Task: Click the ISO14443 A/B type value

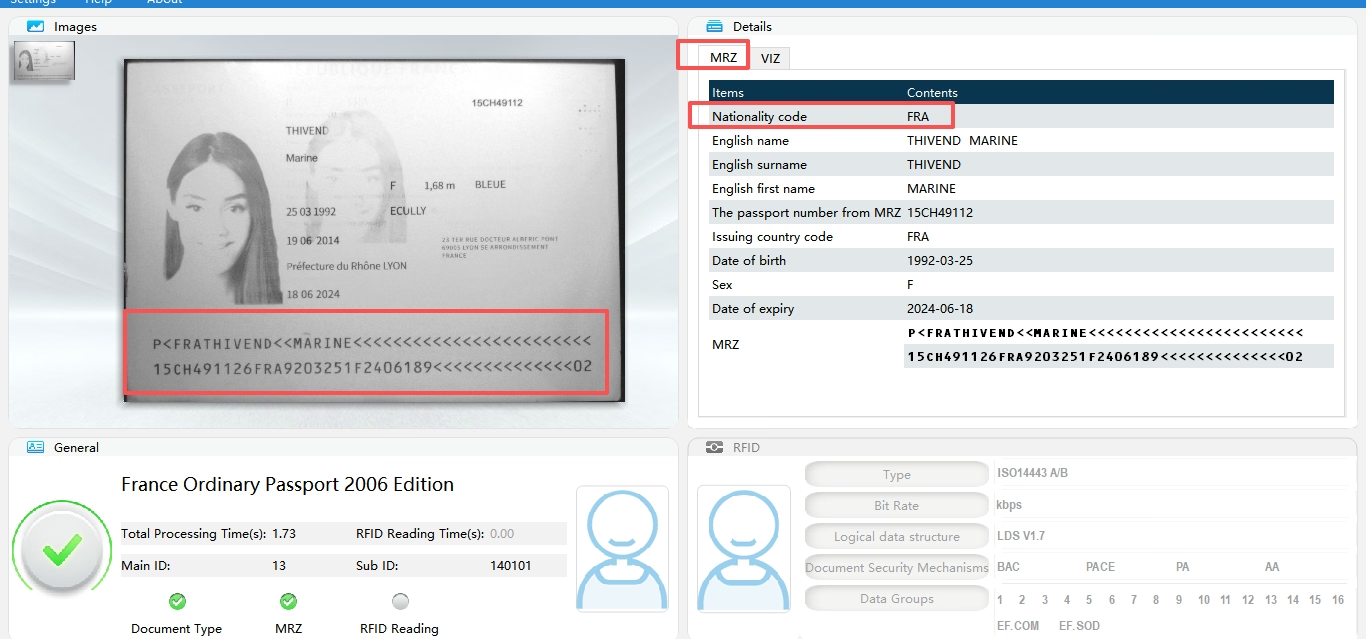Action: 1032,473
